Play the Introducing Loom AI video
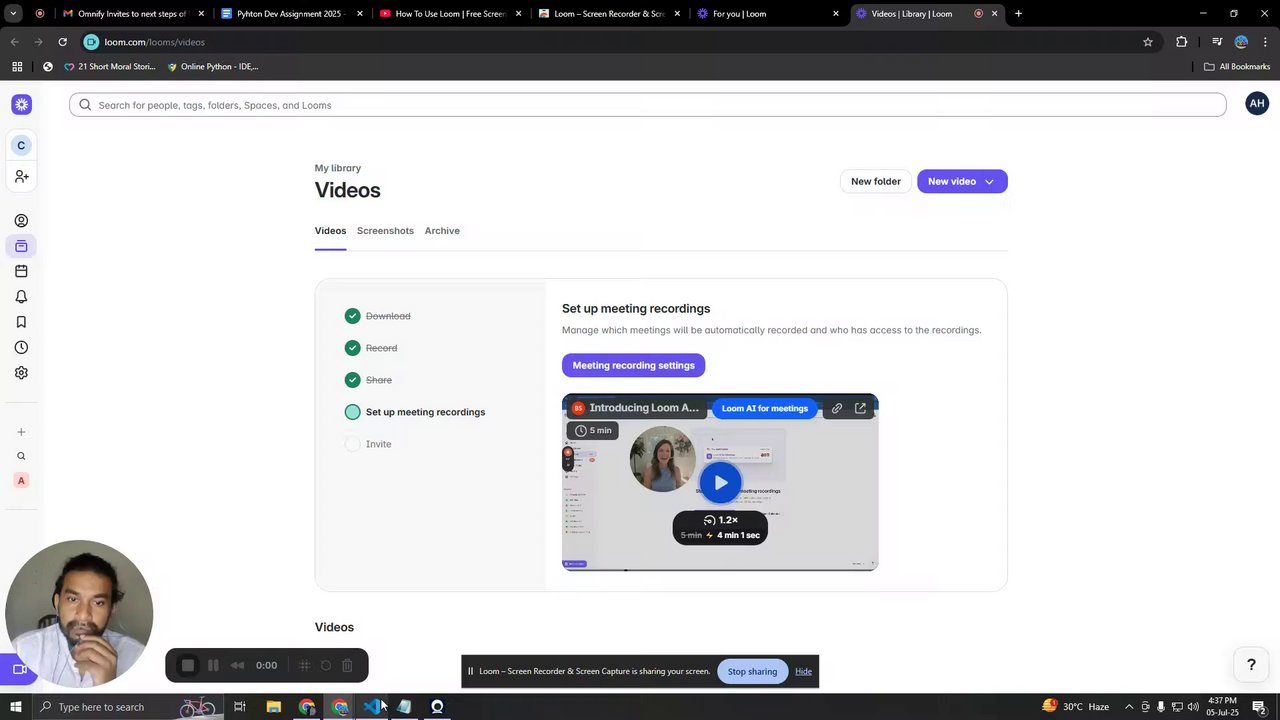This screenshot has width=1280, height=720. pyautogui.click(x=720, y=482)
